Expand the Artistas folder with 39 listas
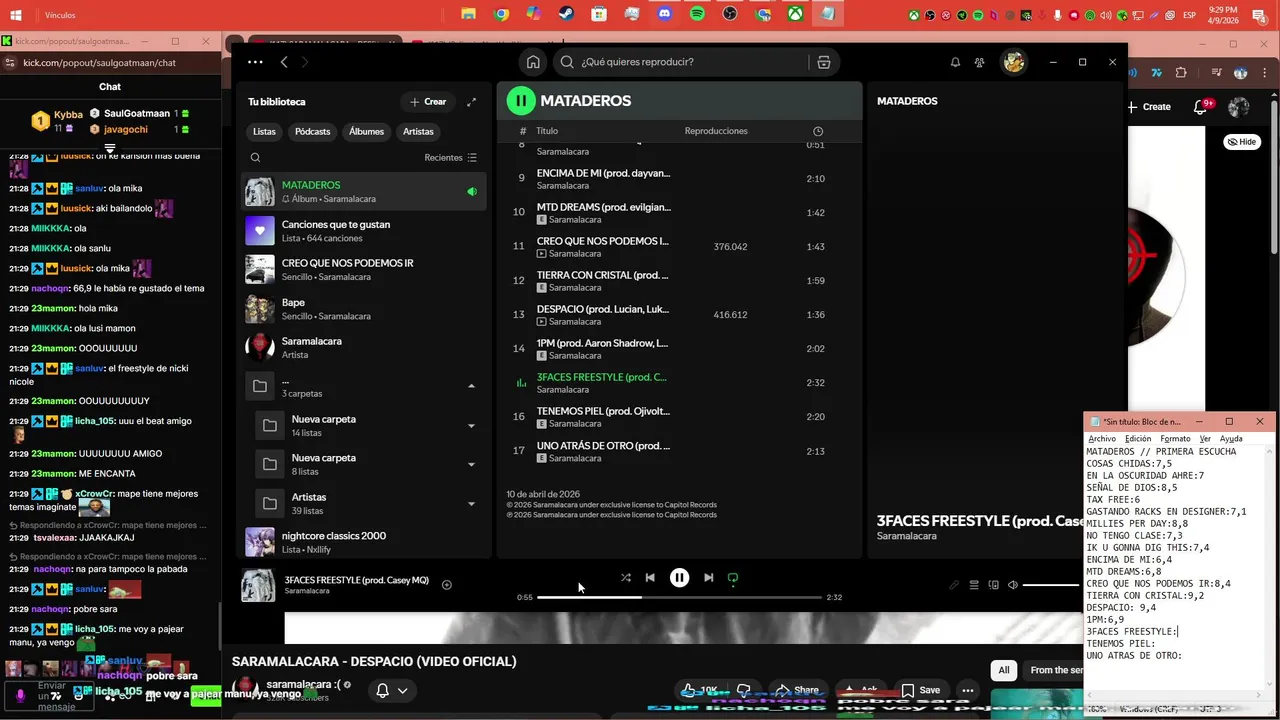 pyautogui.click(x=471, y=503)
